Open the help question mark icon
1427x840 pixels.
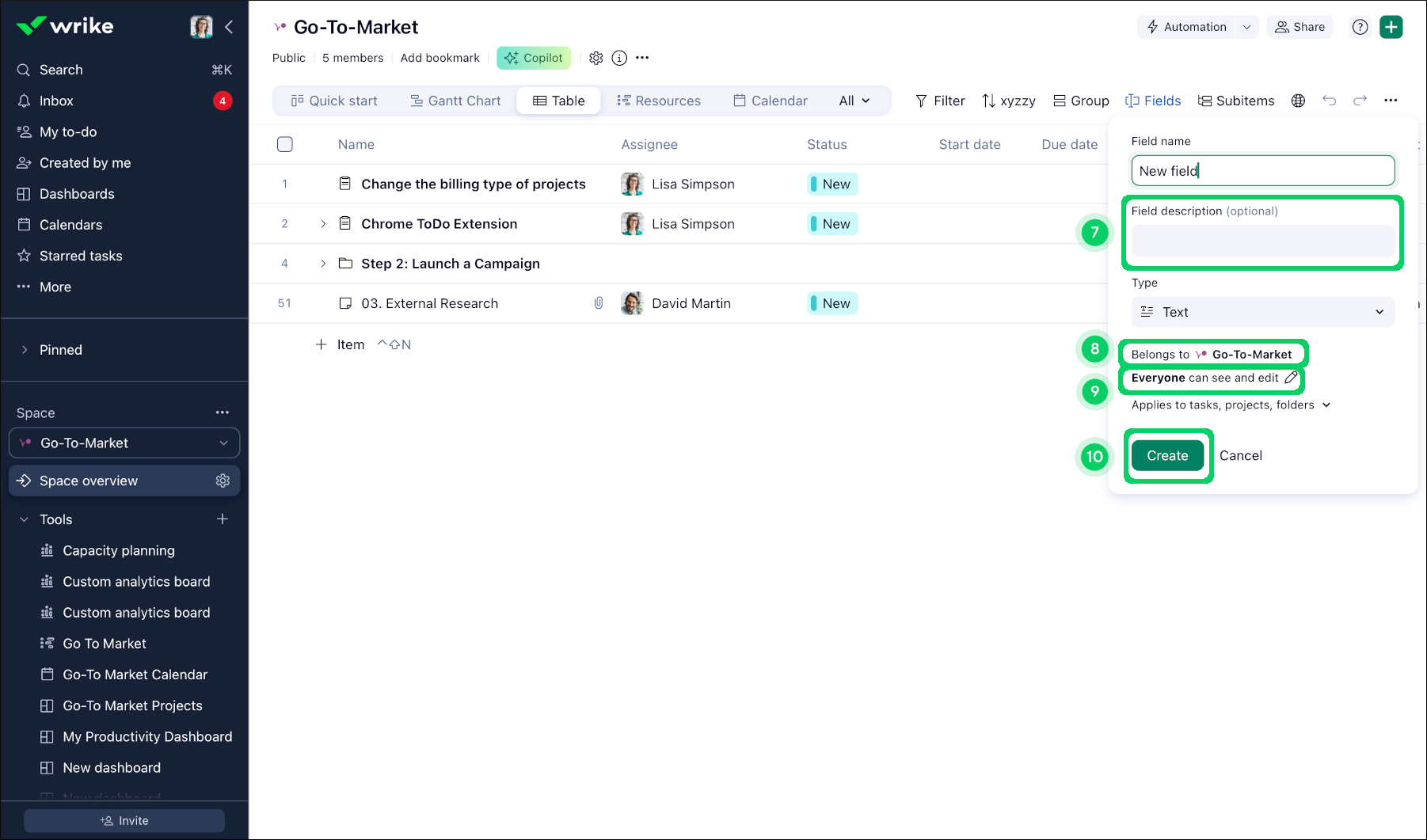[x=1360, y=27]
